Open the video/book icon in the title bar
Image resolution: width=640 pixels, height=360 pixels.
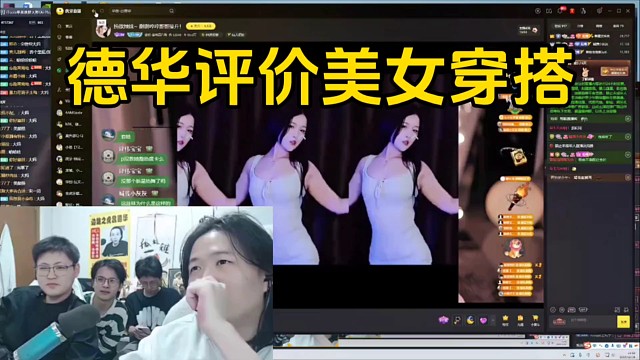[x=549, y=11]
